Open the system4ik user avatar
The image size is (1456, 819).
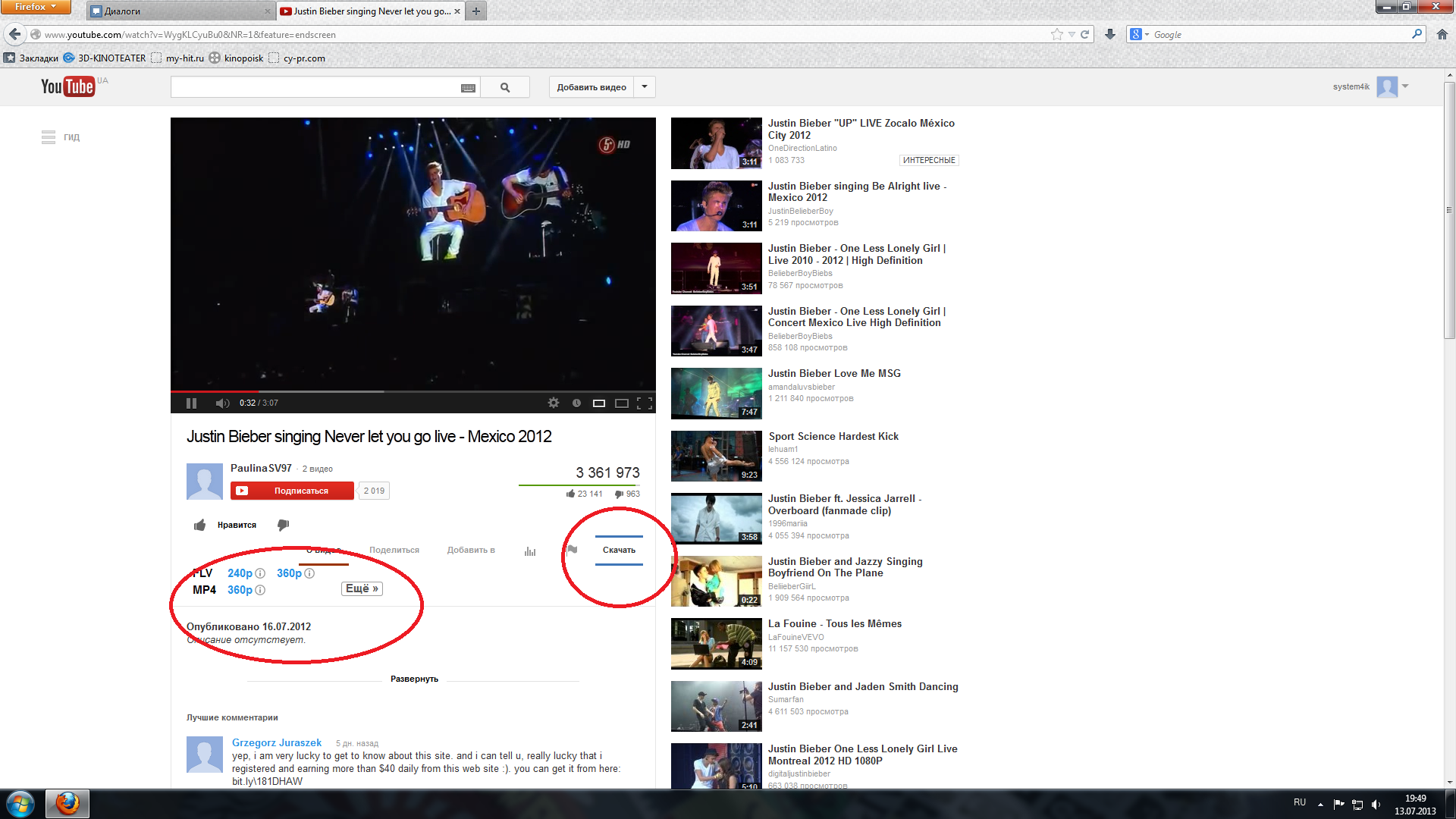[x=1387, y=87]
